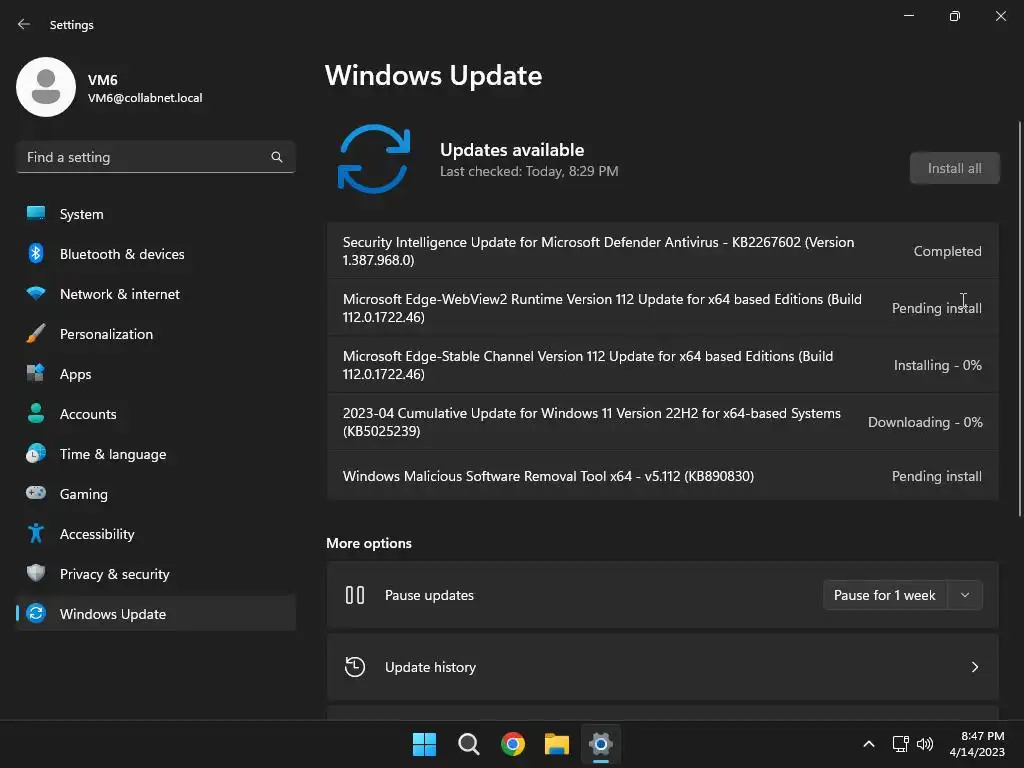This screenshot has width=1024, height=768.
Task: Click the Install all button
Action: click(954, 168)
